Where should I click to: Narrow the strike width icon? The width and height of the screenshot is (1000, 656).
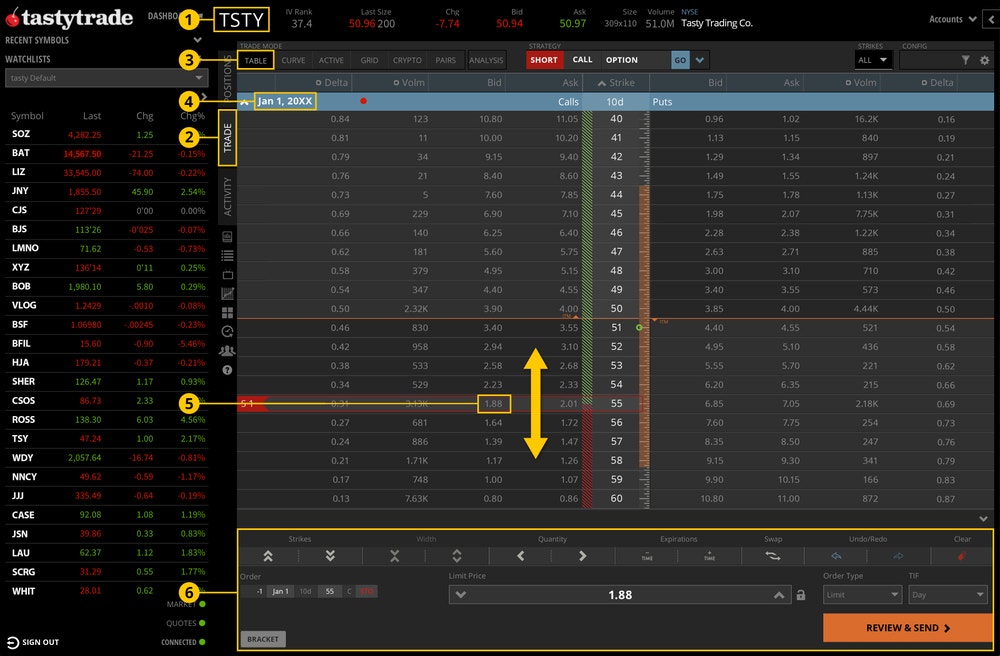click(395, 556)
